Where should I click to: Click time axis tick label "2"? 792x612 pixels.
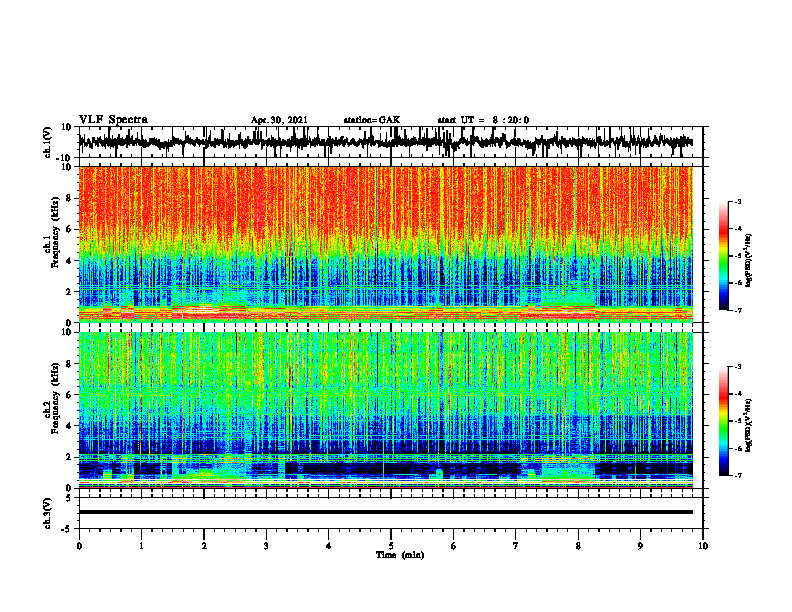click(x=204, y=546)
